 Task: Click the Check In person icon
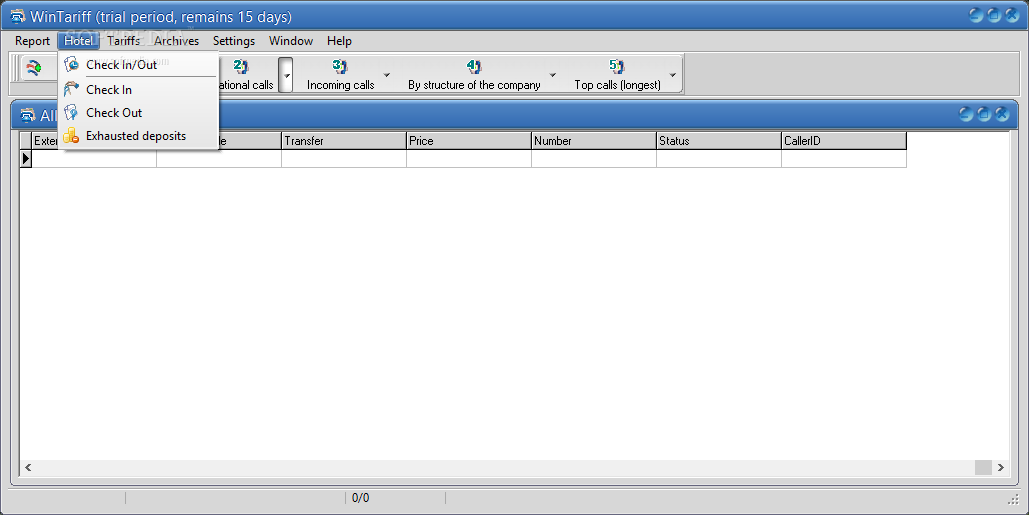(x=72, y=89)
